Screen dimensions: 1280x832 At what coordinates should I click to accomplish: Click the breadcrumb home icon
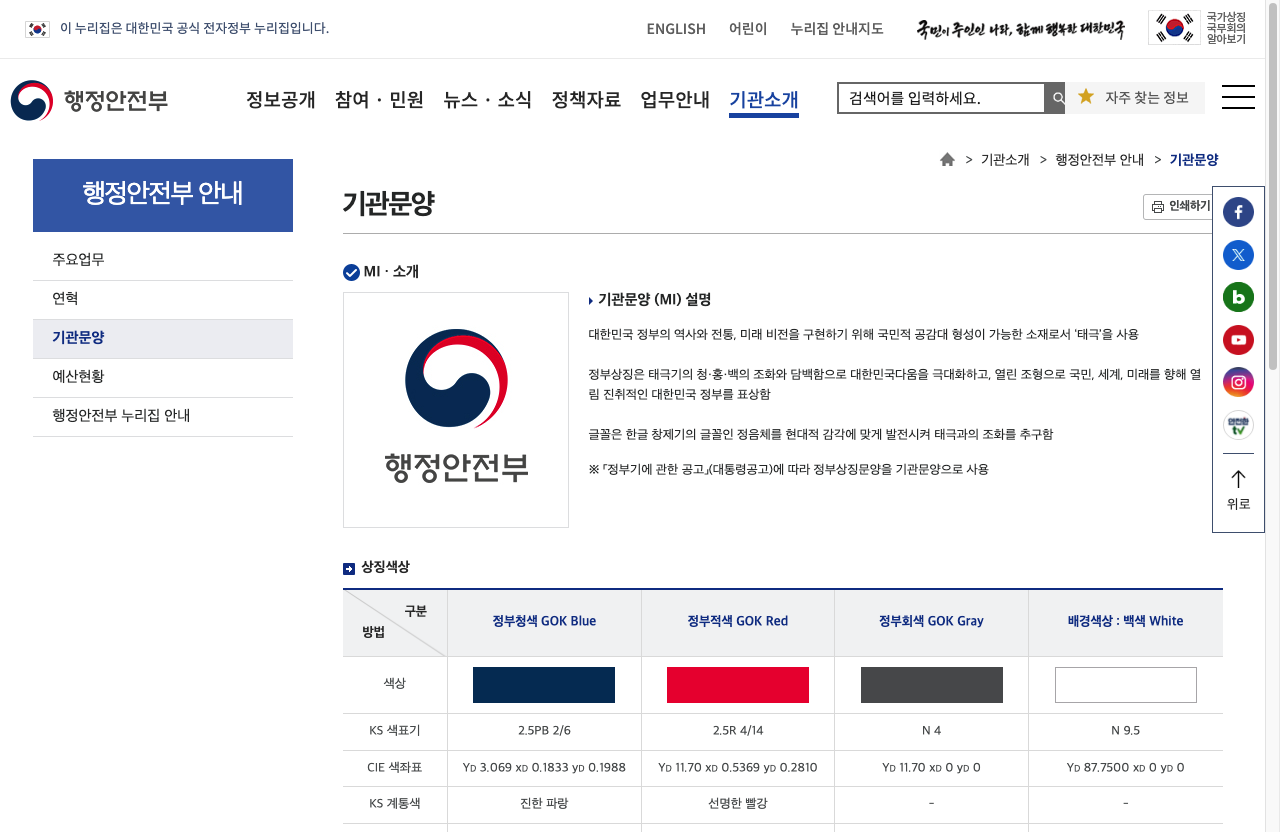(947, 159)
